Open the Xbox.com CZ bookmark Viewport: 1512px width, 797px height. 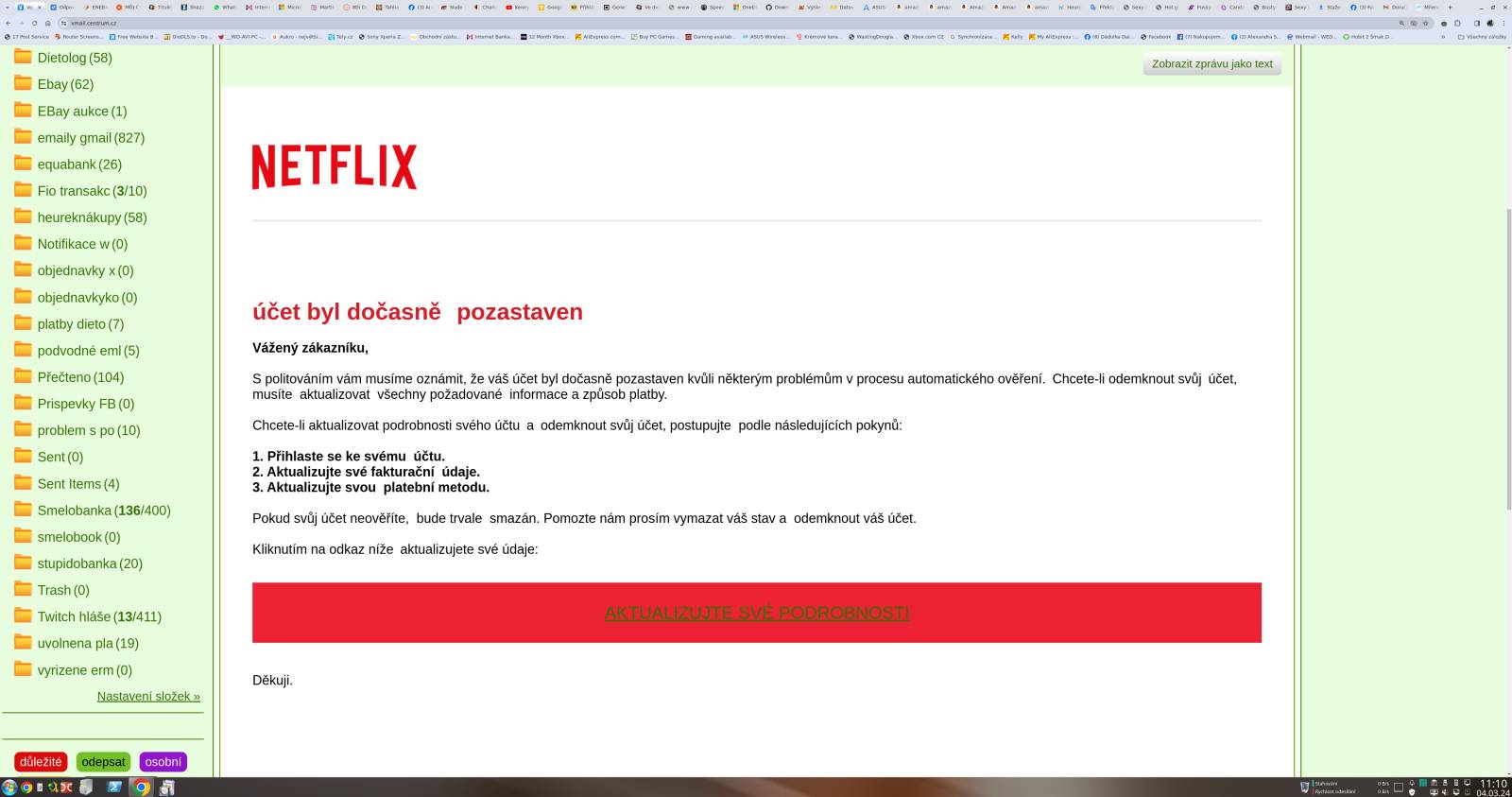pos(923,37)
